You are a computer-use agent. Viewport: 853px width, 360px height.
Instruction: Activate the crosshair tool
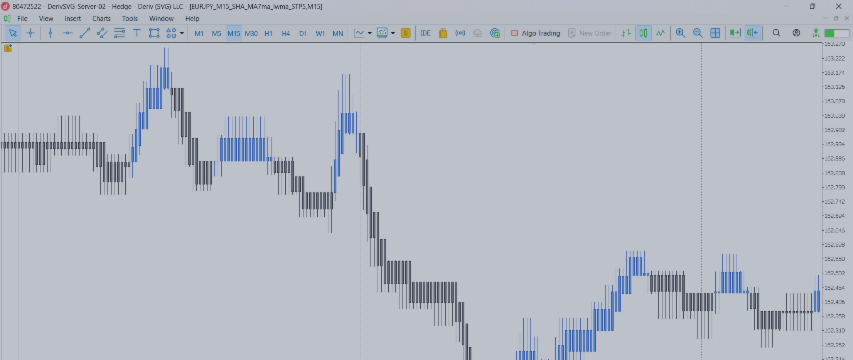coord(30,33)
